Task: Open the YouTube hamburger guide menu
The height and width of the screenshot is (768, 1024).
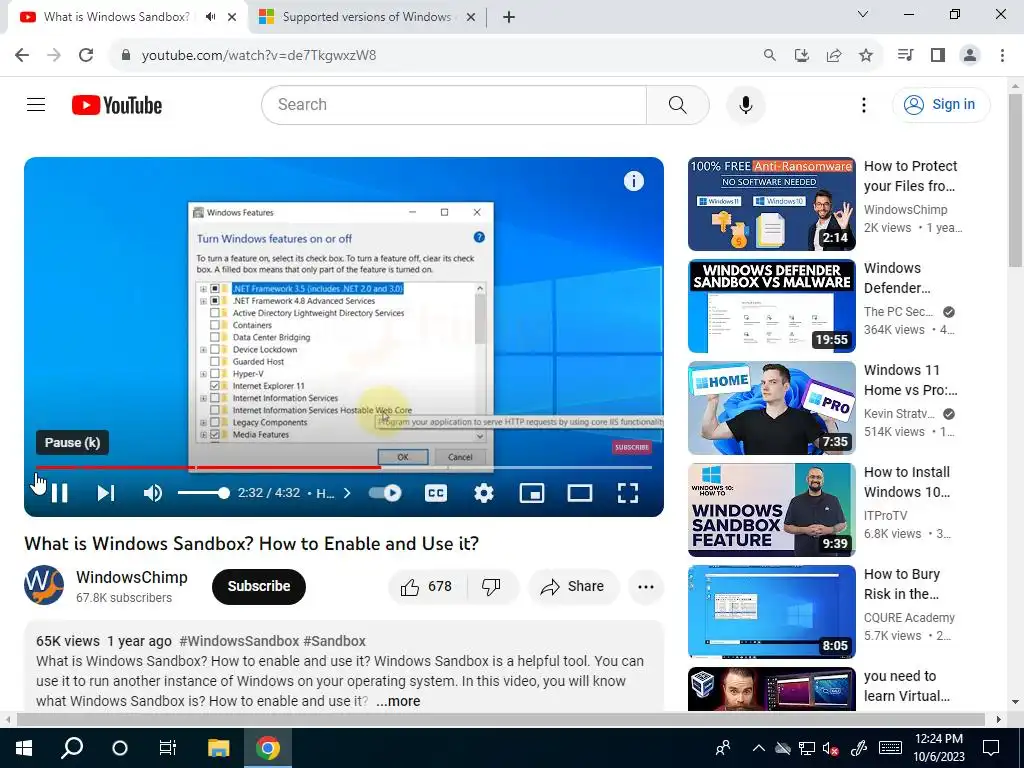Action: tap(36, 104)
